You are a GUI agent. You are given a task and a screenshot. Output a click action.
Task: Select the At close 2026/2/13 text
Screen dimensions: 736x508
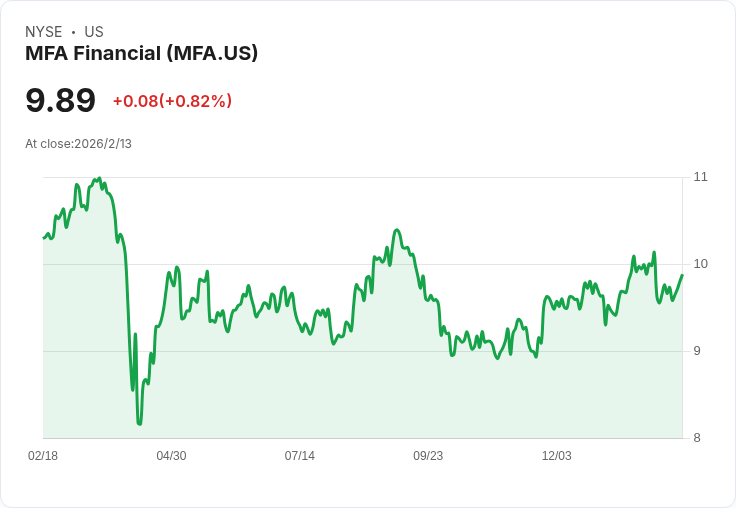(78, 144)
